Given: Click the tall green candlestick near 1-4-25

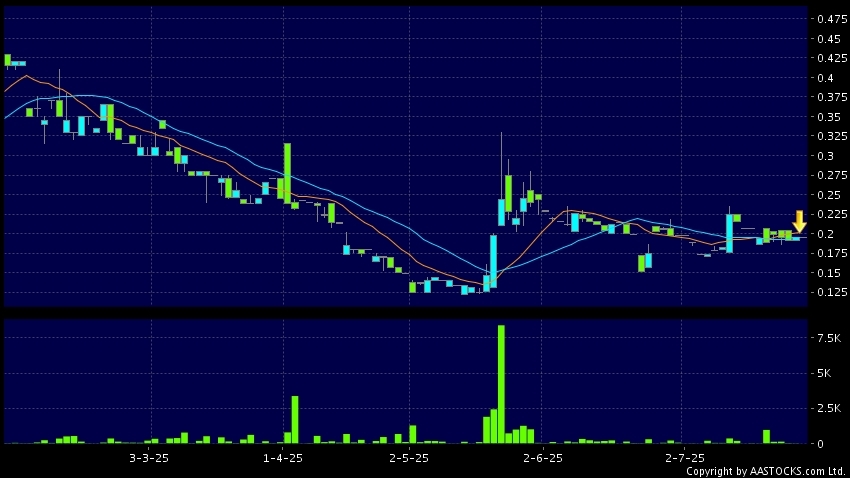Looking at the screenshot, I should [x=287, y=172].
